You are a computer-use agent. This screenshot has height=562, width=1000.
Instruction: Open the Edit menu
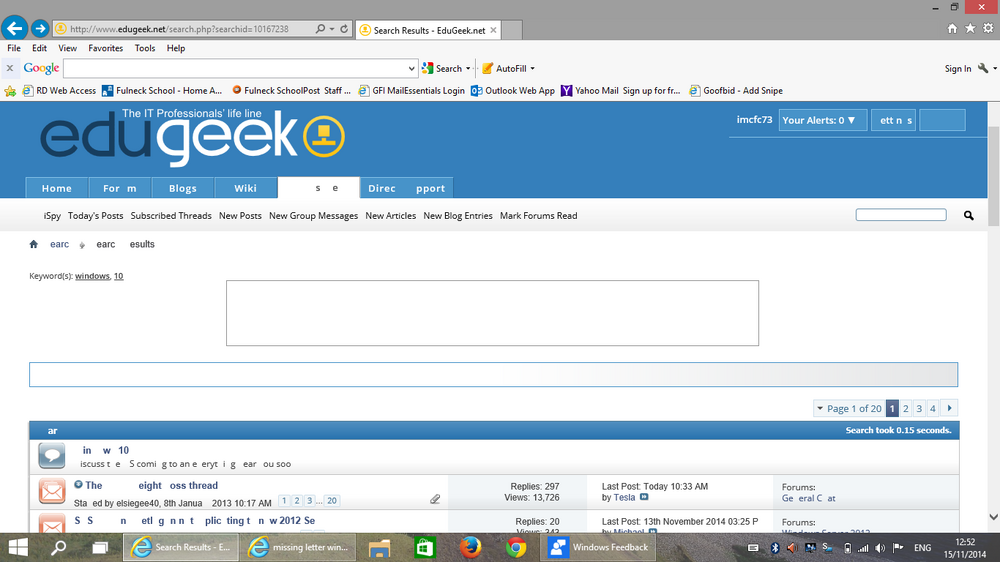pos(40,48)
